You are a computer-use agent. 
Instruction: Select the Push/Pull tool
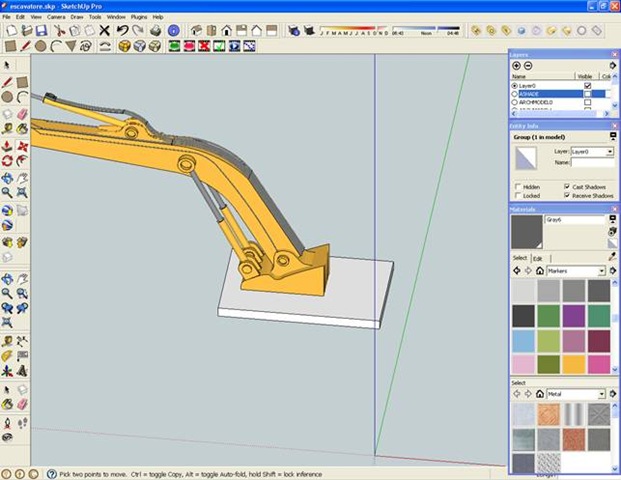[7, 146]
